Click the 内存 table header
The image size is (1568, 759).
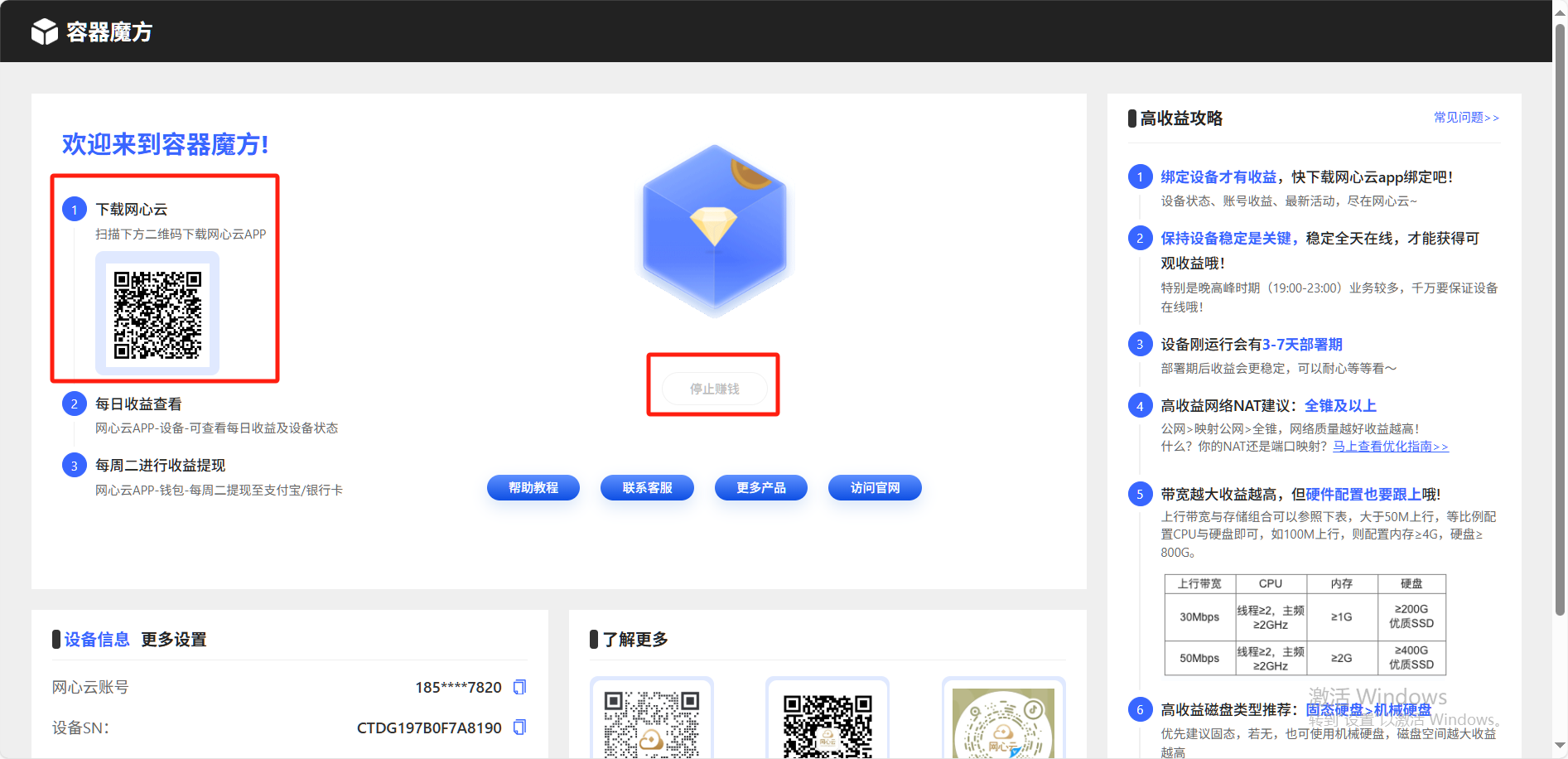point(1342,583)
